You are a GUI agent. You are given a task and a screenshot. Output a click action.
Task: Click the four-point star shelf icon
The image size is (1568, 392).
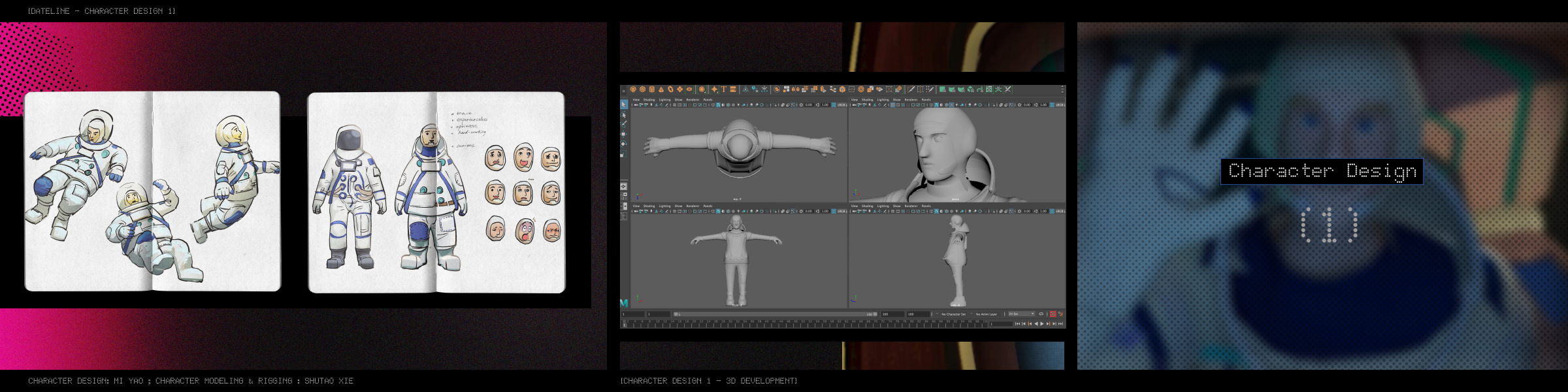click(714, 89)
